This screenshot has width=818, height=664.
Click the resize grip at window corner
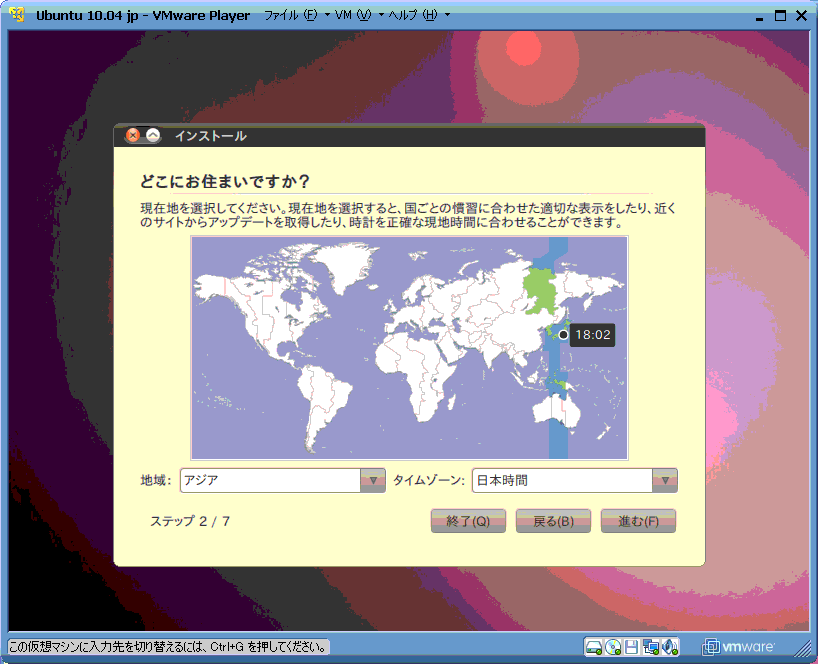pos(802,649)
